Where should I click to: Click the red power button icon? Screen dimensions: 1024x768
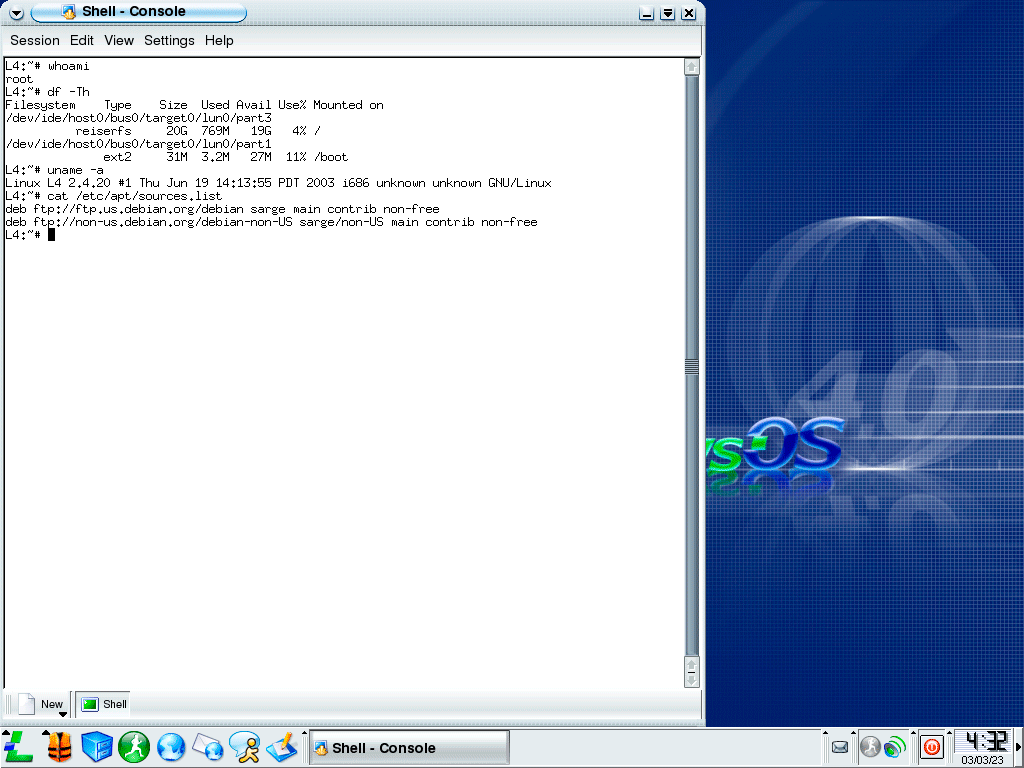point(931,747)
